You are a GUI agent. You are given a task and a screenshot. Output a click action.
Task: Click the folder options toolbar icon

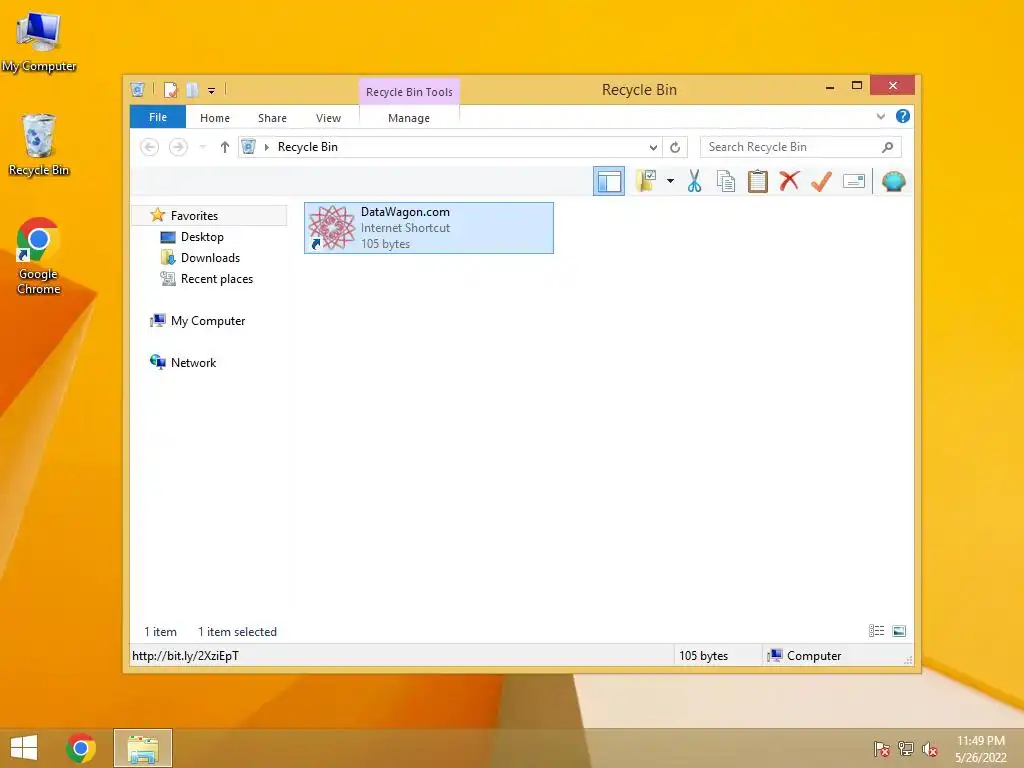click(646, 181)
